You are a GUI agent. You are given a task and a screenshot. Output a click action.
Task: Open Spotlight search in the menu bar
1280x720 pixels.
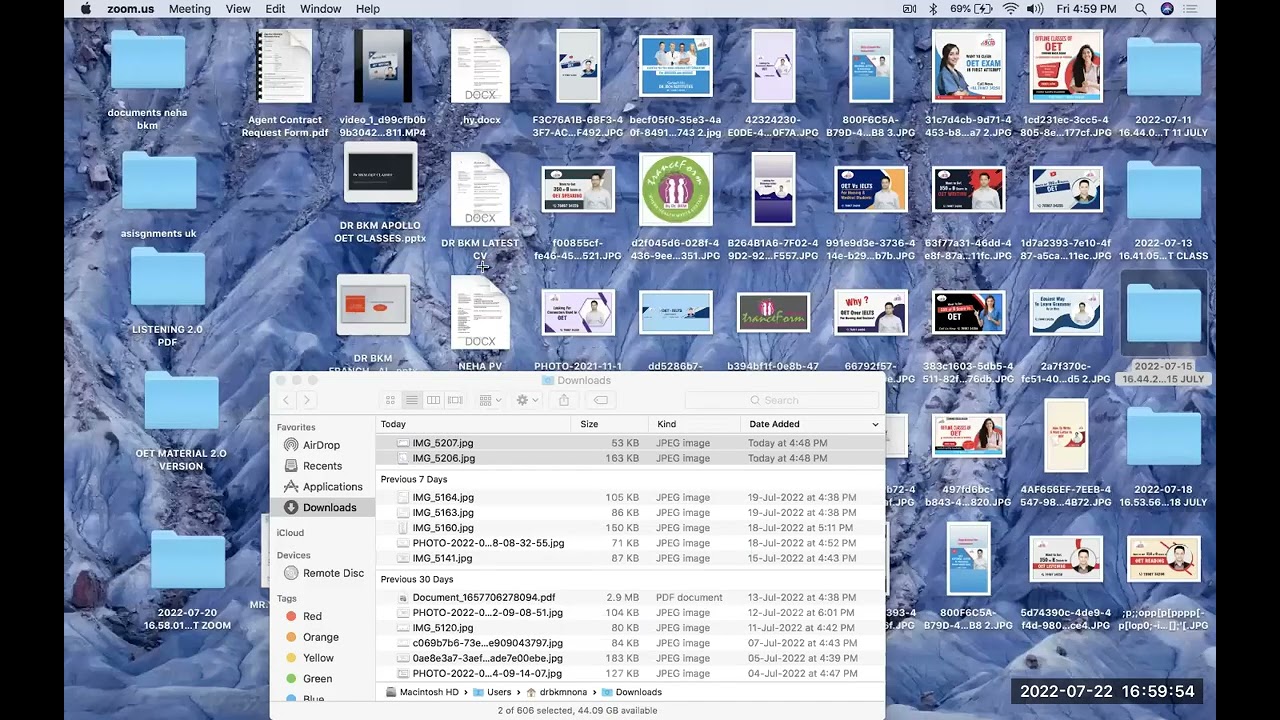pos(1141,9)
